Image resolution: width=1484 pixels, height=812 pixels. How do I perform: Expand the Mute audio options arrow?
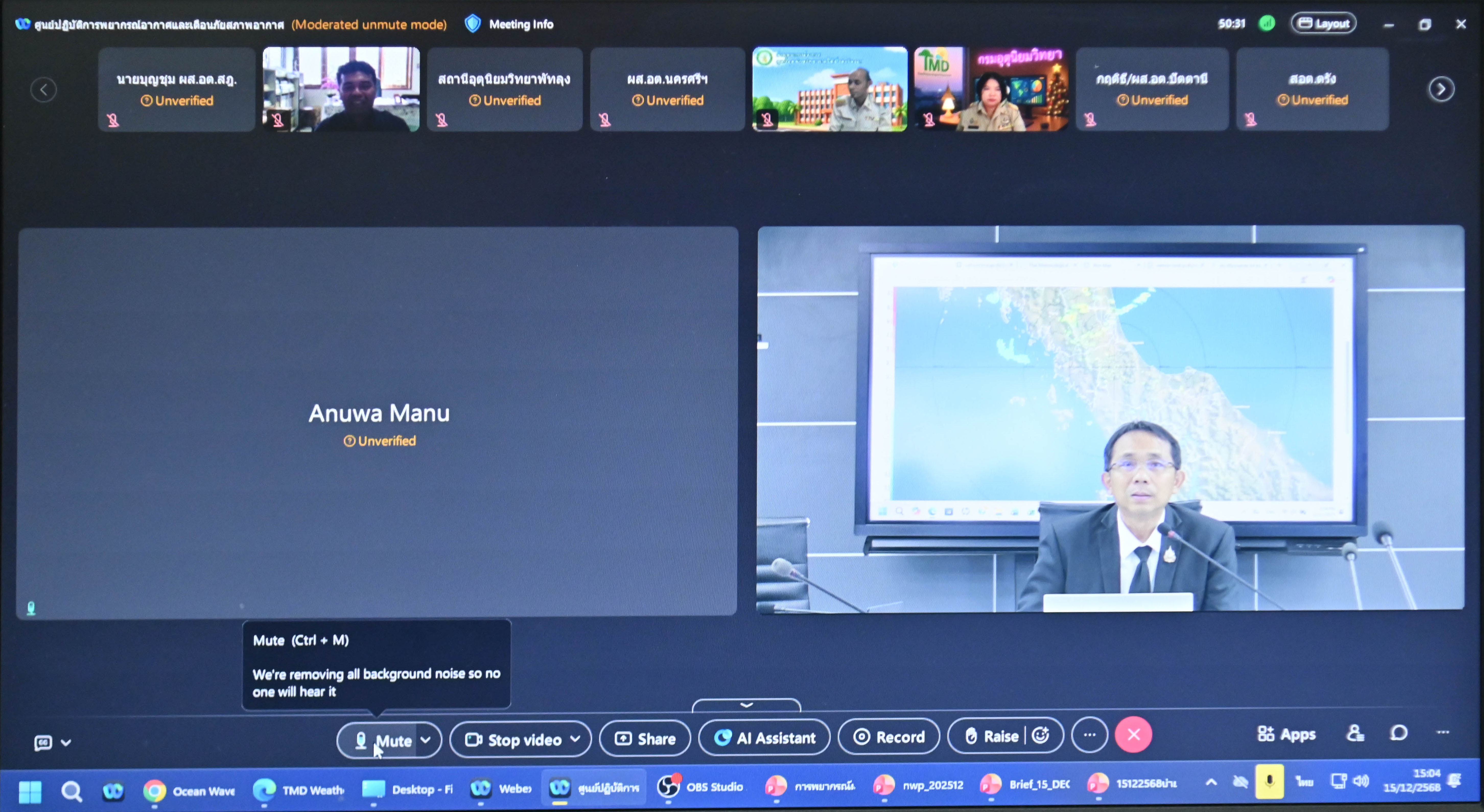click(x=426, y=740)
